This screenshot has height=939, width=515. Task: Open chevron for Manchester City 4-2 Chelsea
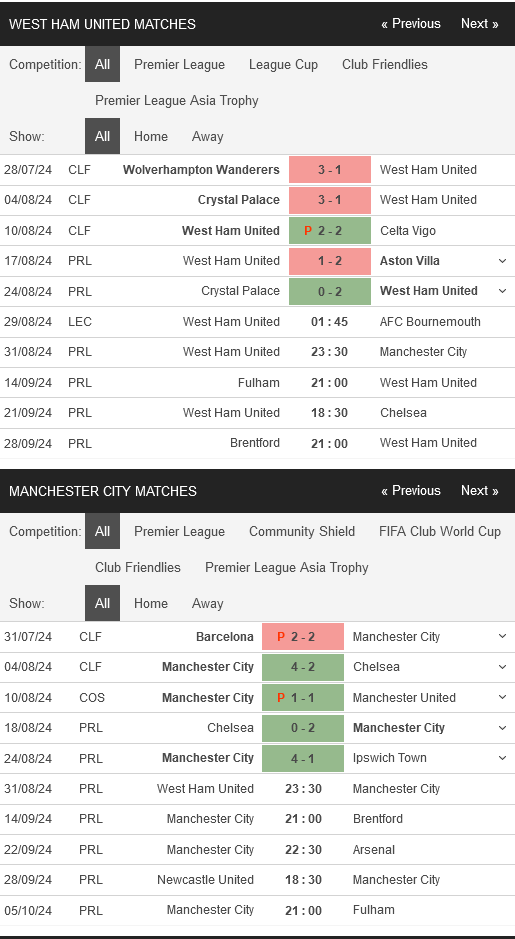tap(502, 667)
